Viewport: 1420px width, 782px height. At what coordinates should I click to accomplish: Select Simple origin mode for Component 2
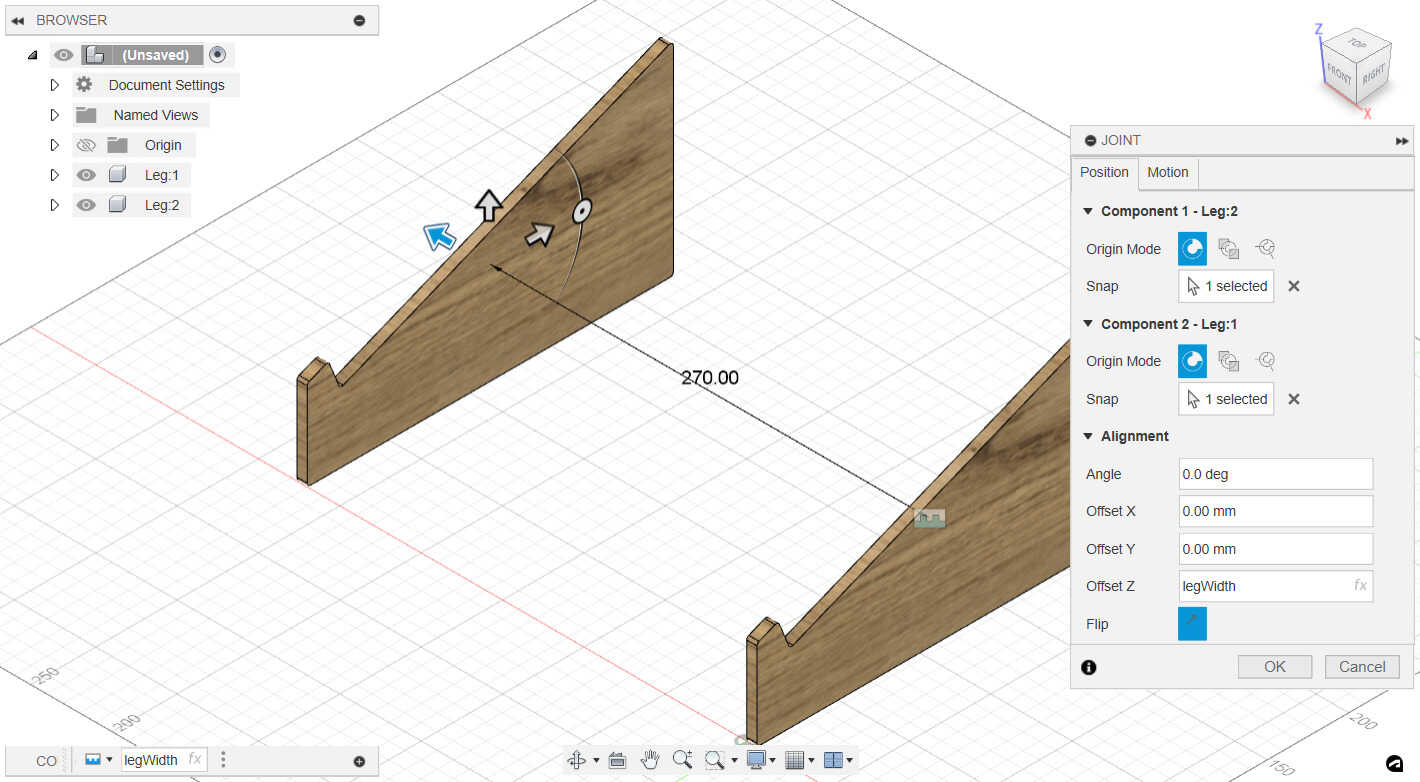tap(1192, 361)
